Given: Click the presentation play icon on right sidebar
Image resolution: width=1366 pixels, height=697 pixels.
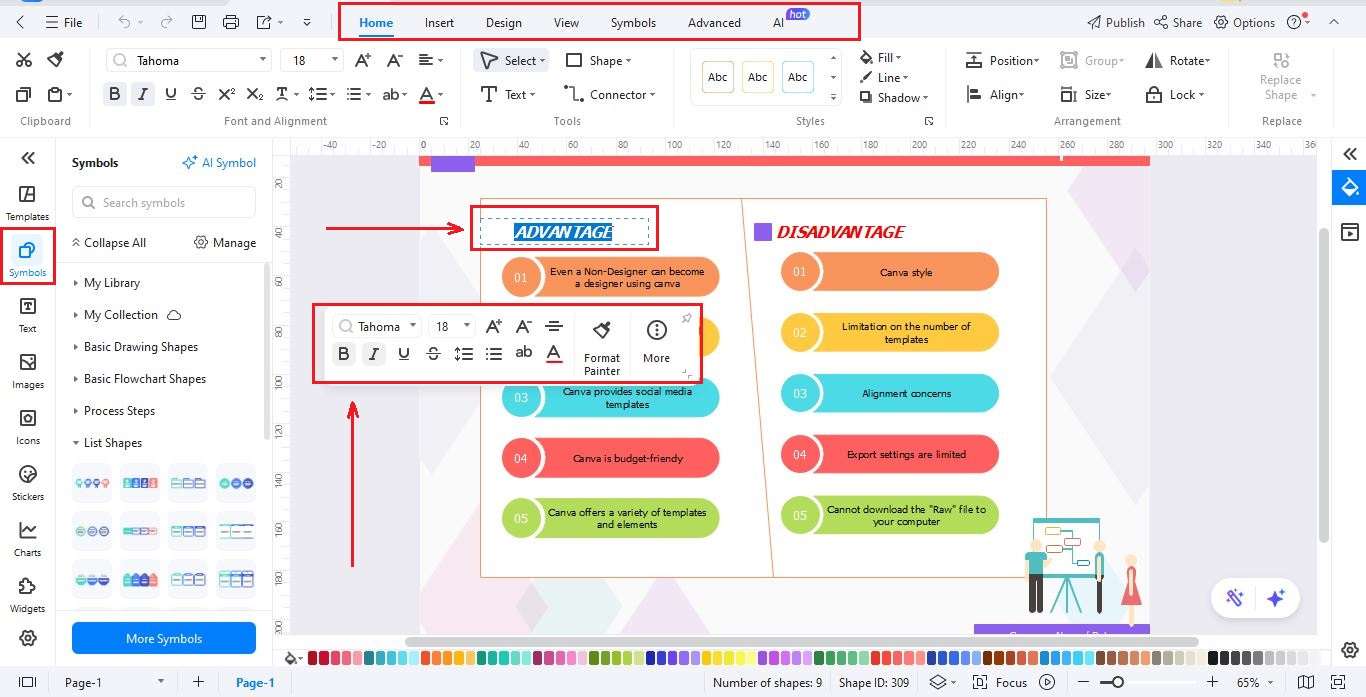Looking at the screenshot, I should (1350, 232).
